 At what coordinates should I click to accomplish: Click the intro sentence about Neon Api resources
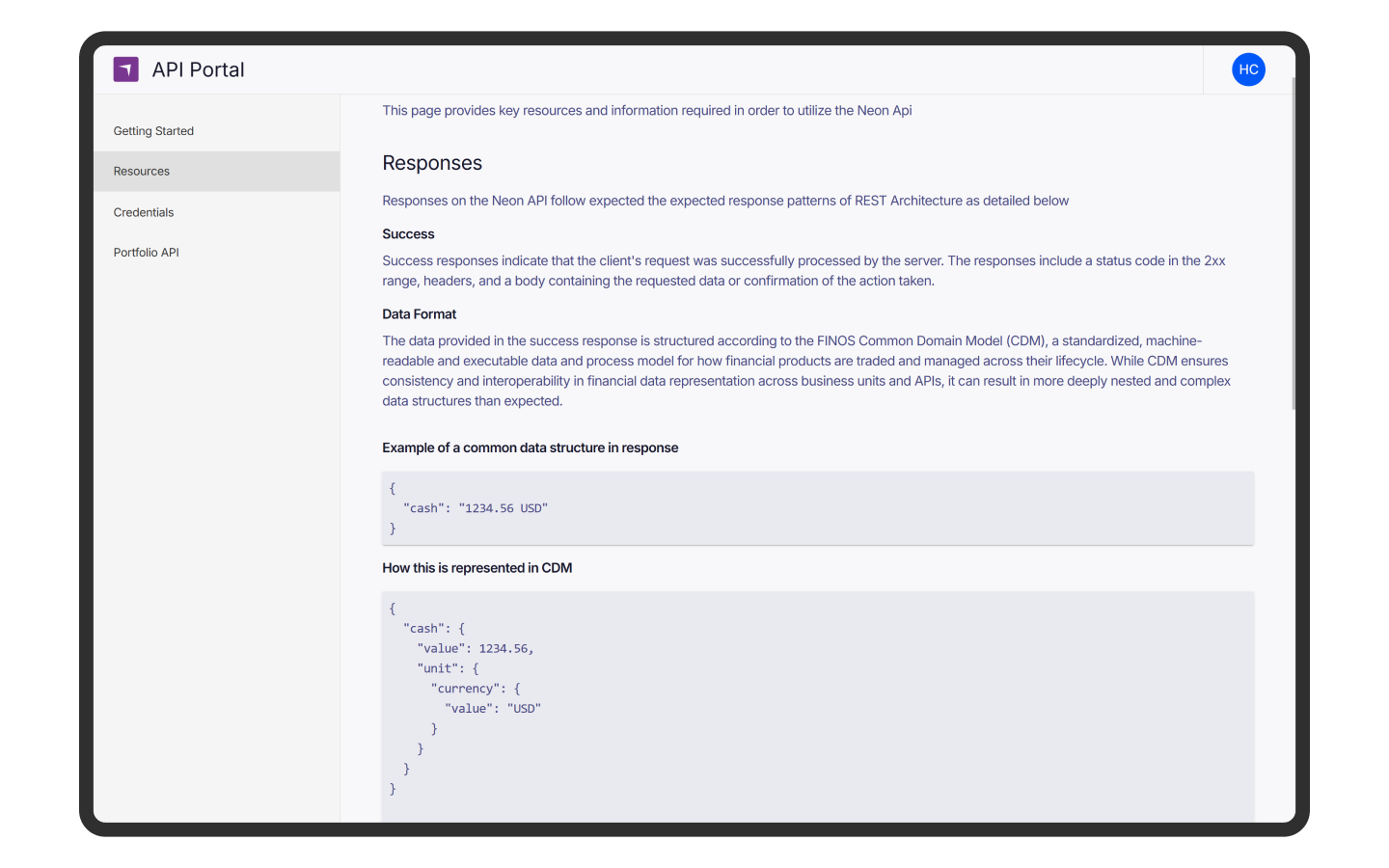coord(647,111)
